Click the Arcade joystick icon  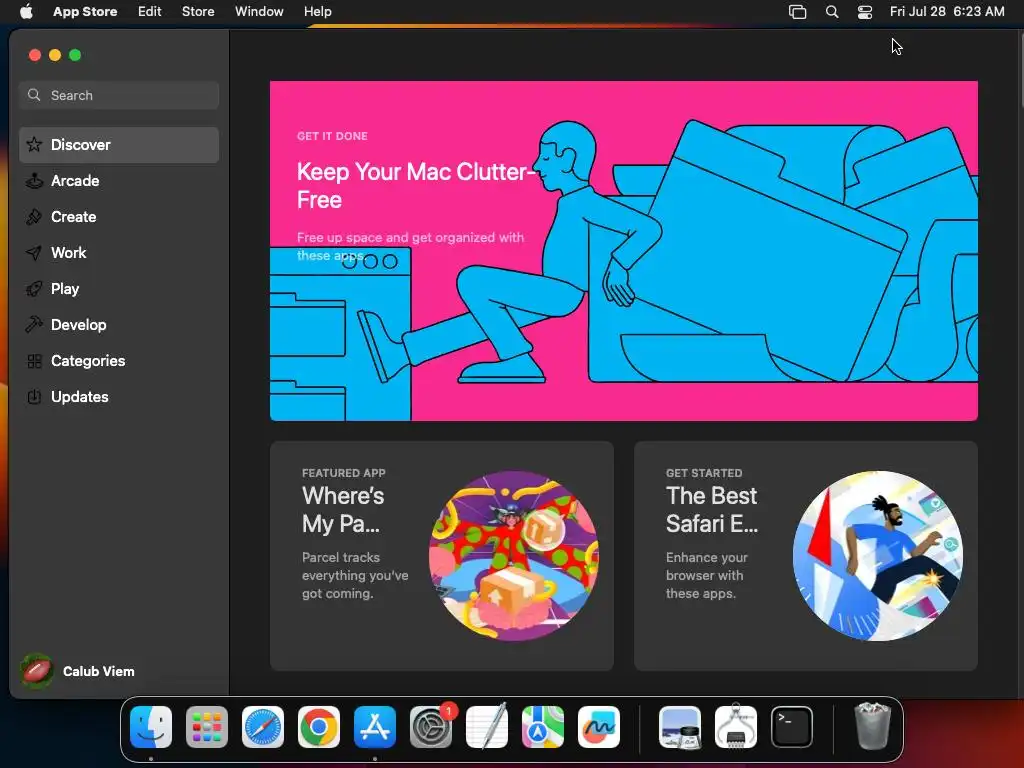pos(34,180)
